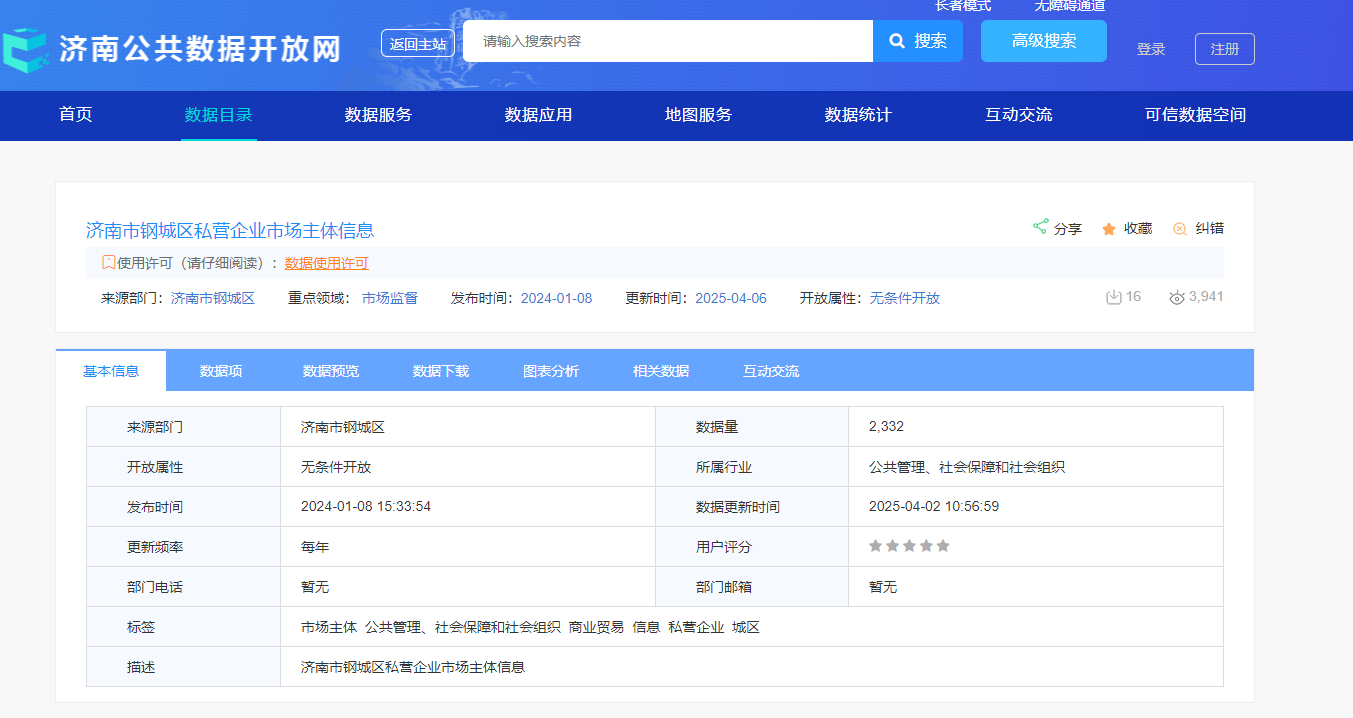Click update date 2025-04-06
This screenshot has width=1353, height=718.
coord(731,298)
